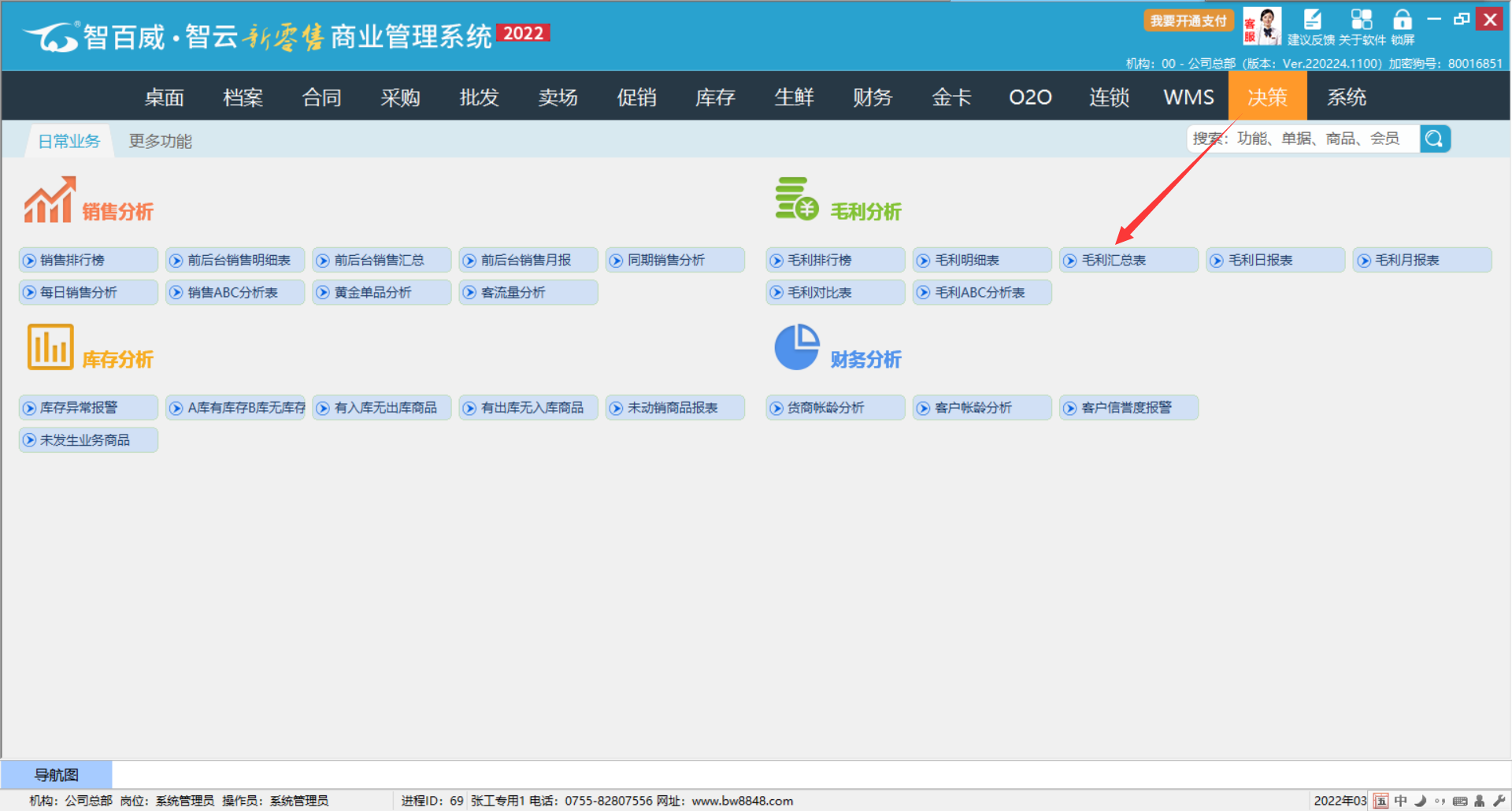The width and height of the screenshot is (1512, 811).
Task: Click the 毛利分析 coins icon
Action: click(796, 198)
